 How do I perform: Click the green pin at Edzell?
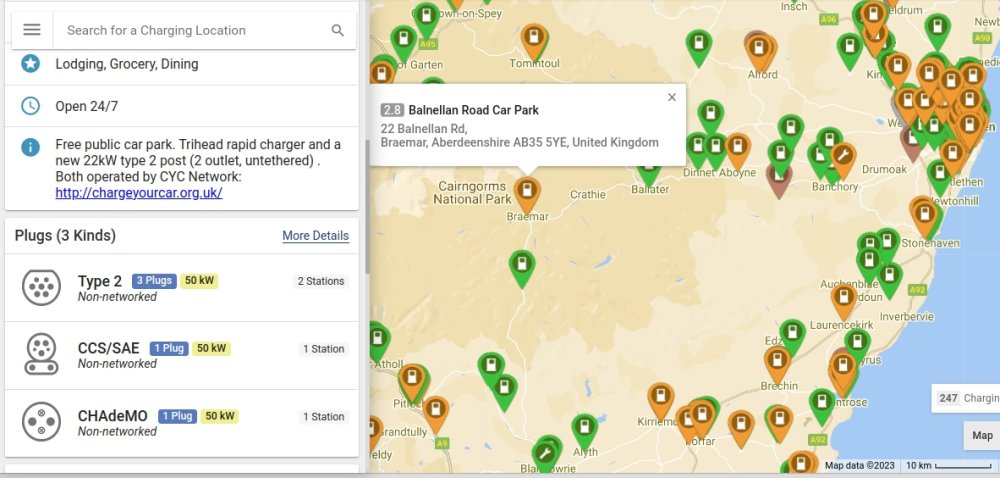[792, 335]
